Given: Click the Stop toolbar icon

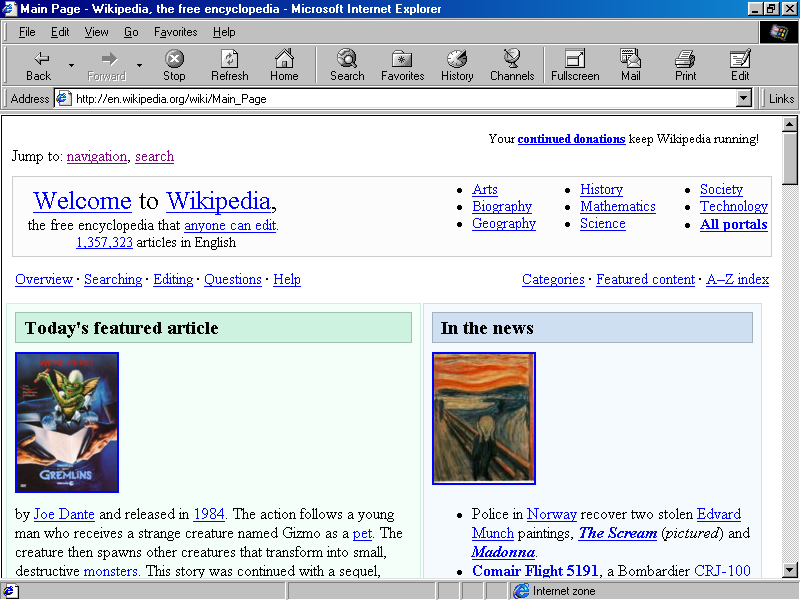Looking at the screenshot, I should (x=174, y=59).
